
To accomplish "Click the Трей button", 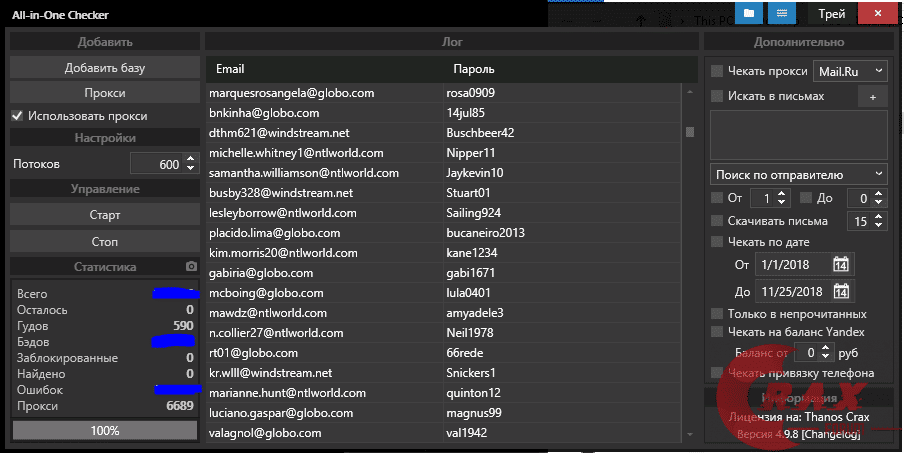I will pos(831,14).
